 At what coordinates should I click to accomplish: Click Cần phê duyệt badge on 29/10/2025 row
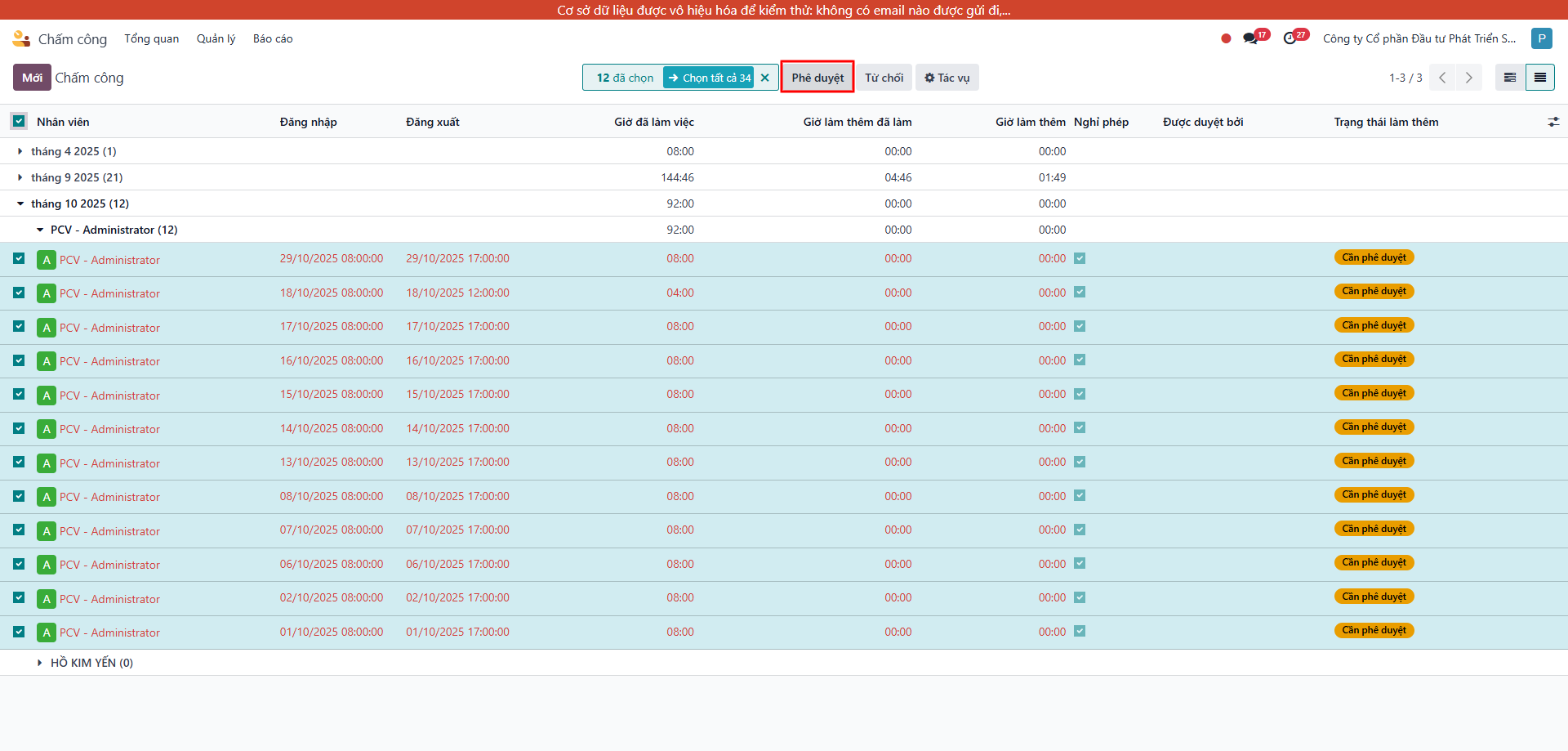coord(1374,257)
